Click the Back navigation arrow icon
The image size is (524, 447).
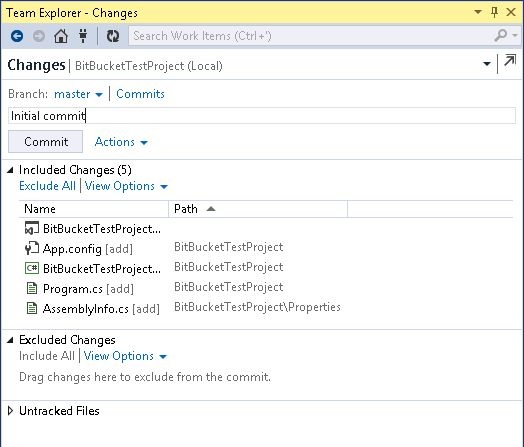point(17,36)
